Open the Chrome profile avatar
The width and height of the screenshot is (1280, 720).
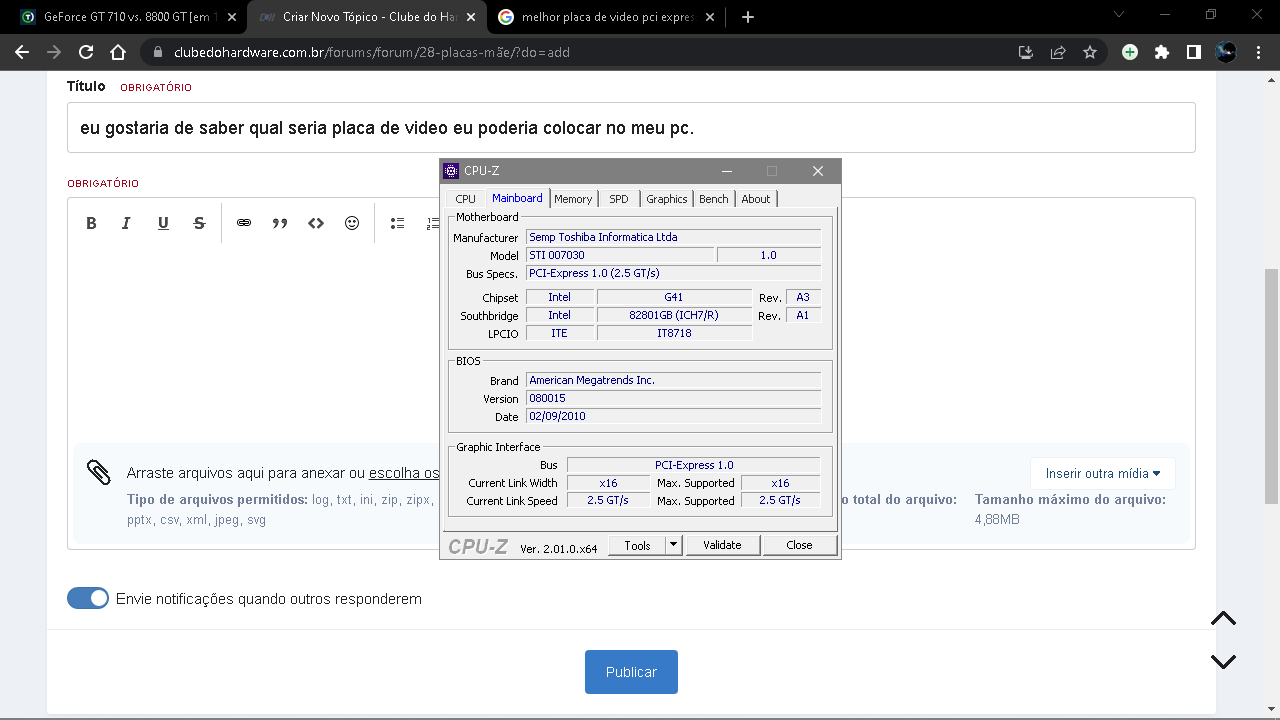pos(1226,52)
